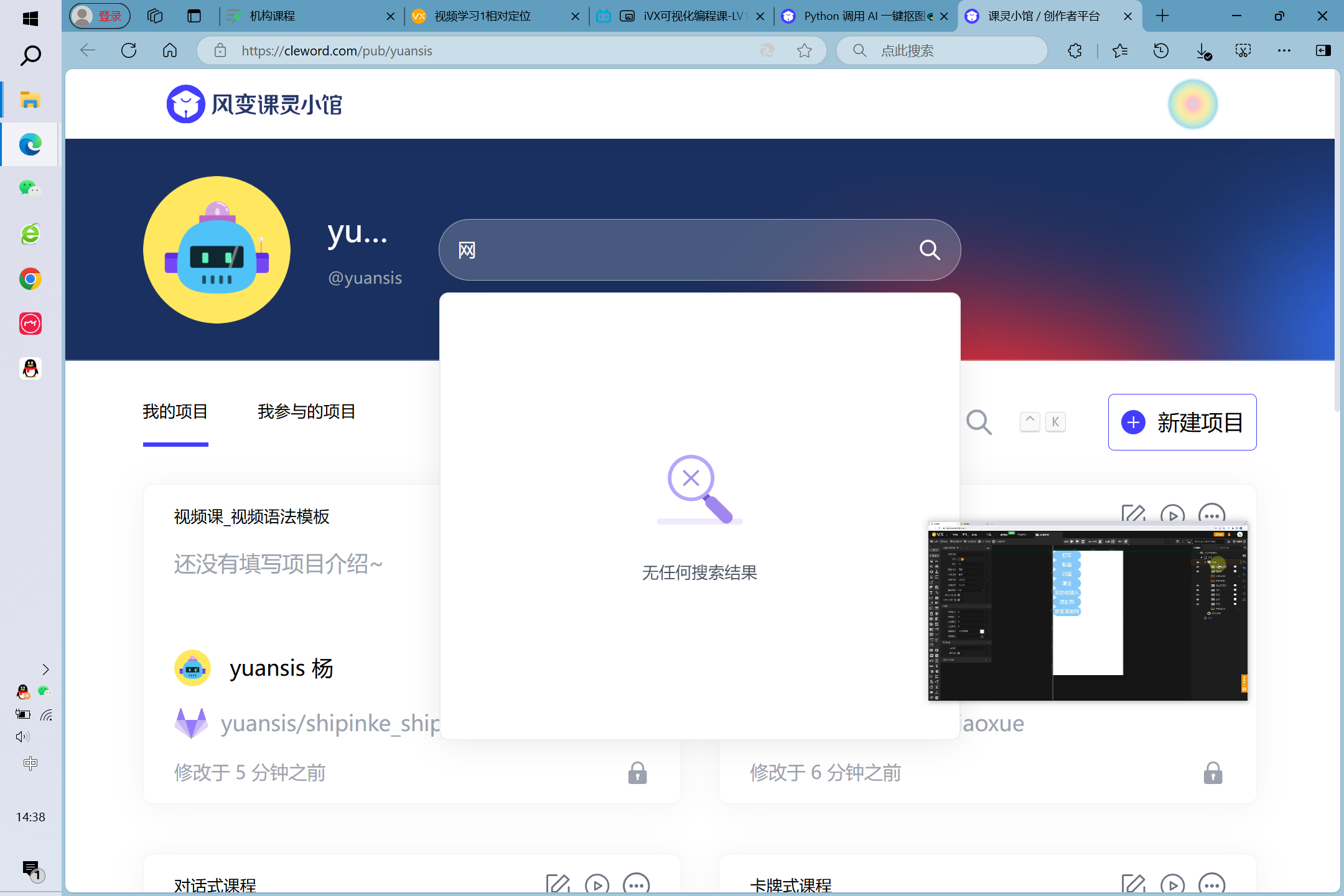Viewport: 1344px width, 896px height.
Task: Click the yellow robot profile avatar
Action: pos(217,250)
